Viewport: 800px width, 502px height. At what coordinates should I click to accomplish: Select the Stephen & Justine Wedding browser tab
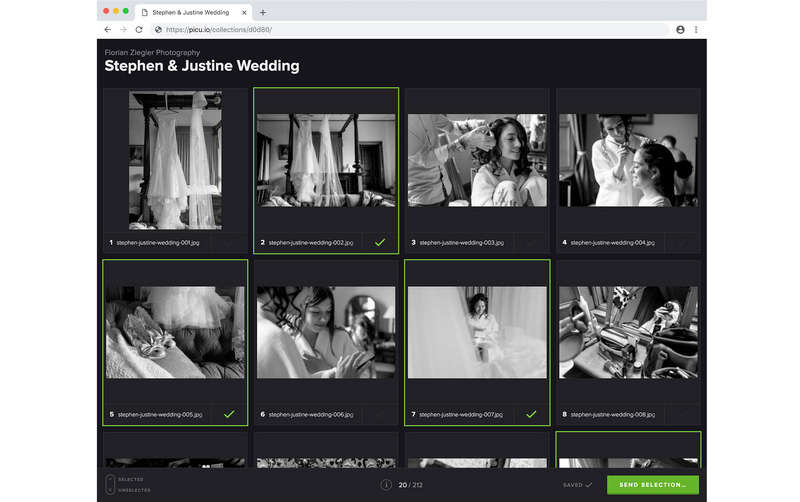193,12
